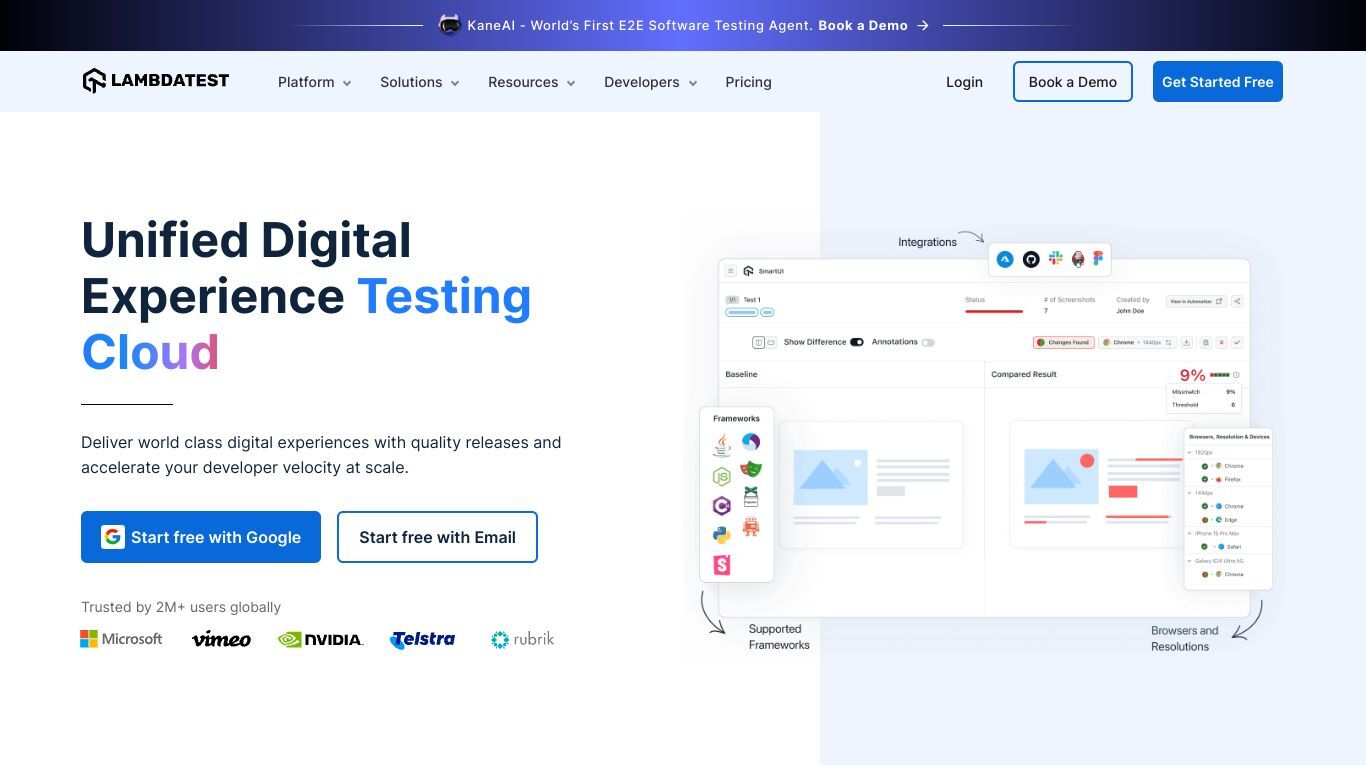Toggle the Annotations switch
This screenshot has height=768, width=1366.
tap(928, 342)
